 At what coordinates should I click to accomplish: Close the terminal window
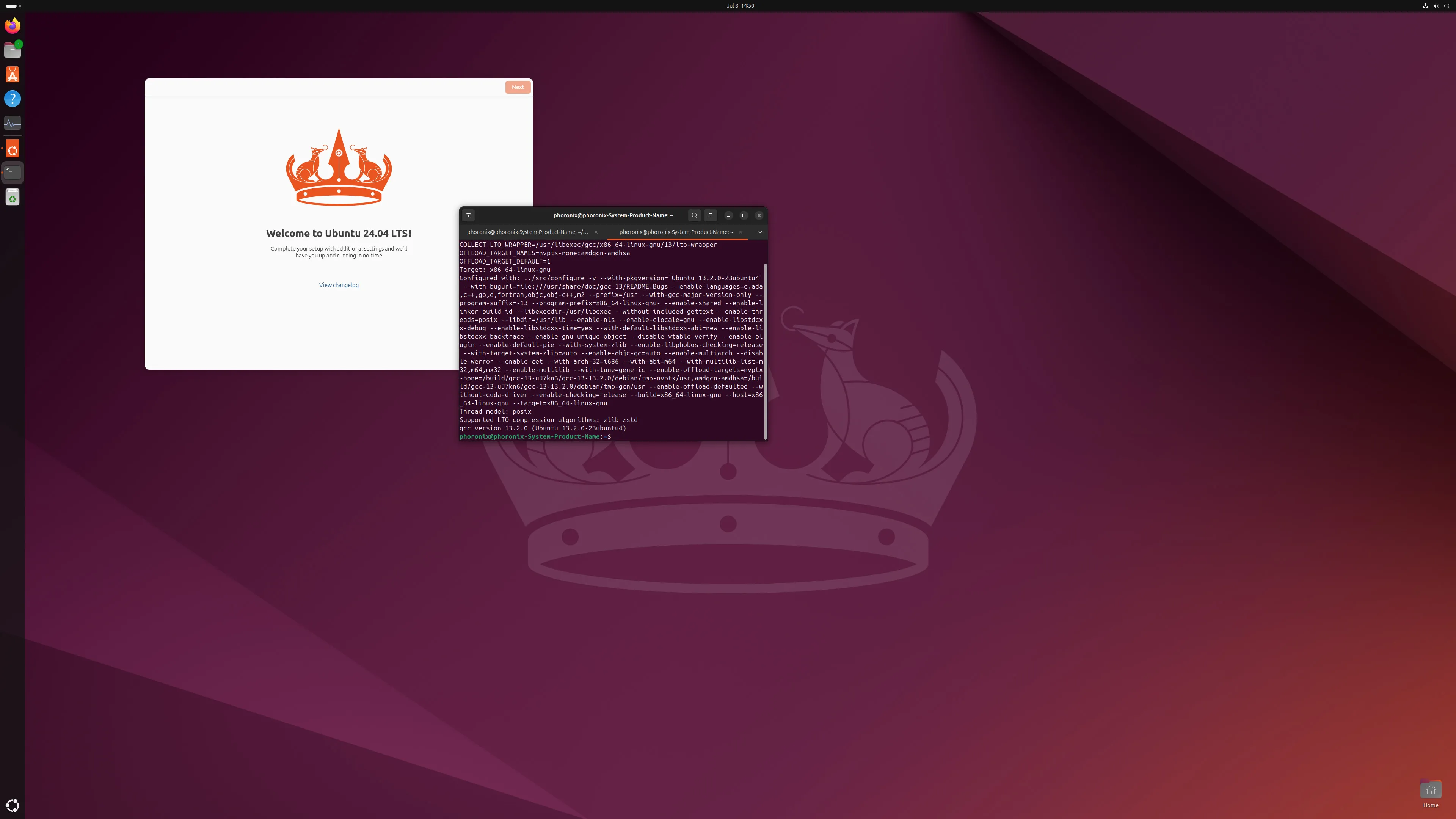tap(759, 215)
